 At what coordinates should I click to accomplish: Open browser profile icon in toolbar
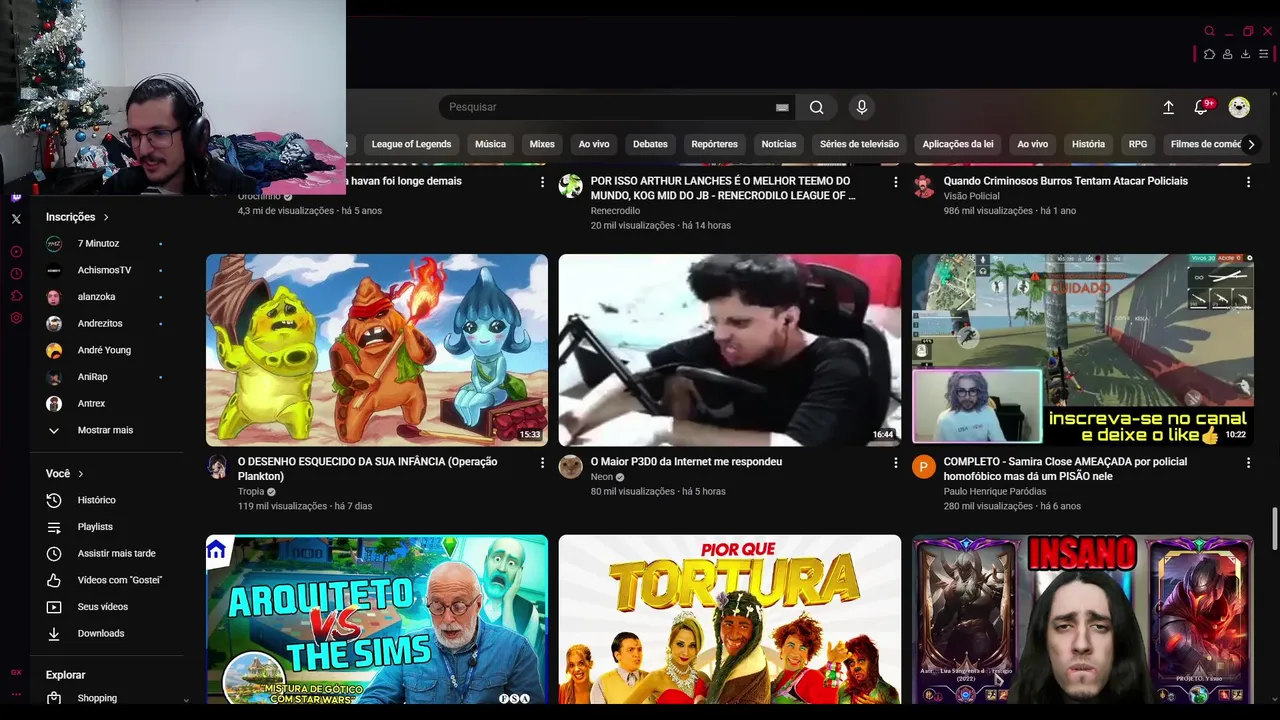1227,54
